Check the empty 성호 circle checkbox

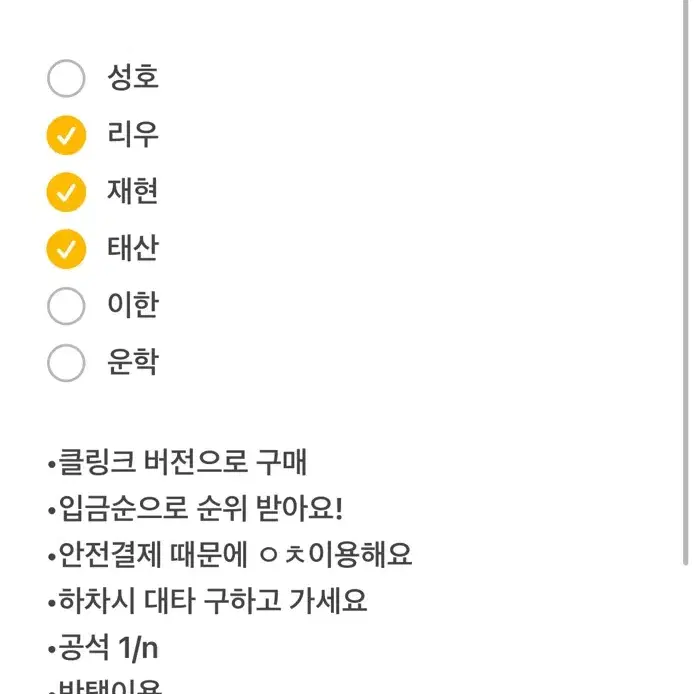click(x=66, y=78)
